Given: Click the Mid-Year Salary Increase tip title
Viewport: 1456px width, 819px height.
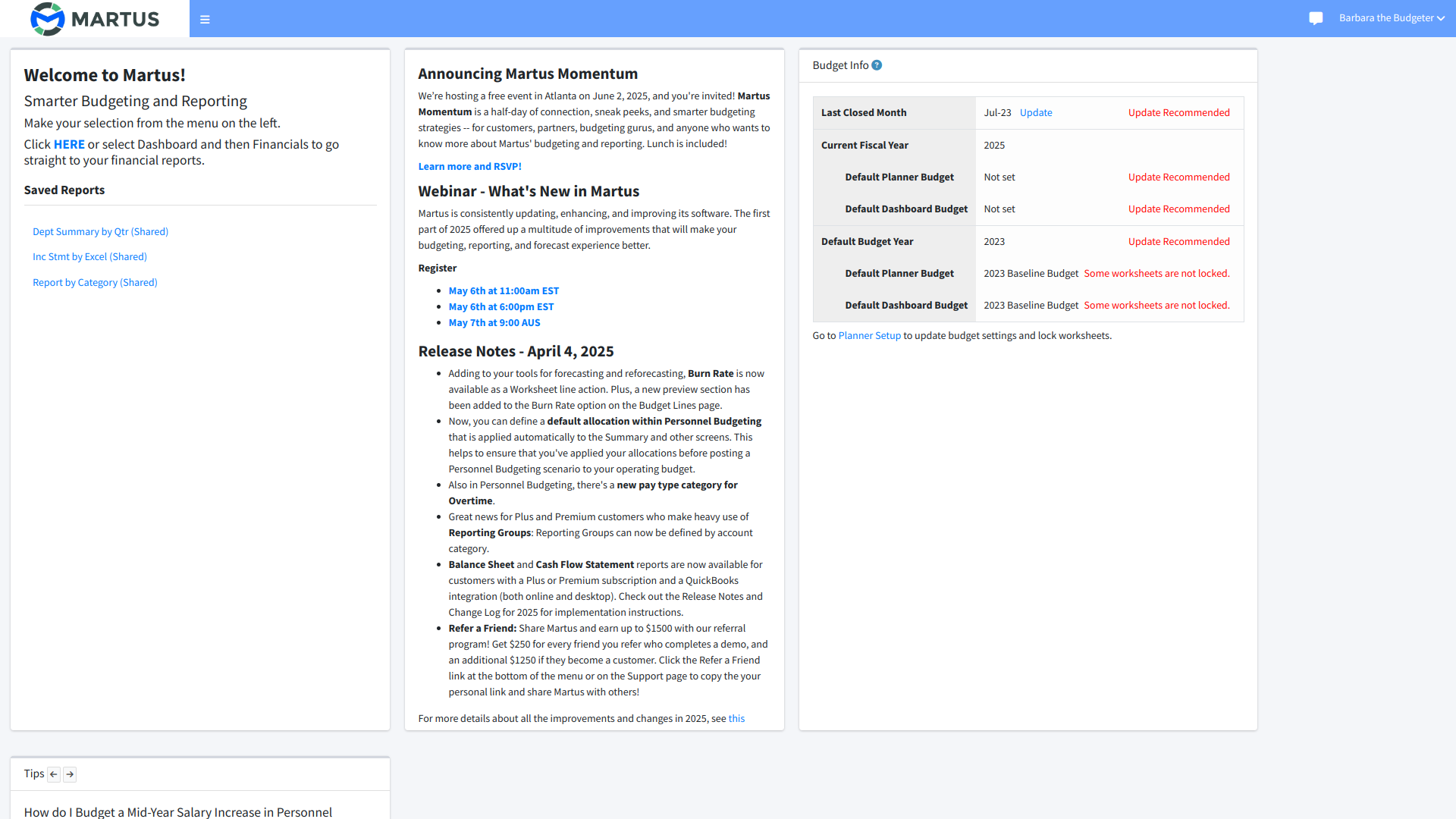Looking at the screenshot, I should pos(178,811).
